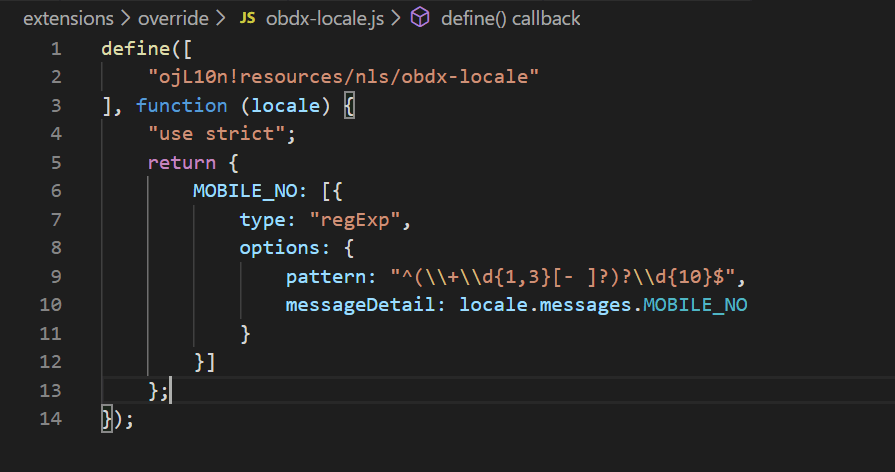Viewport: 895px width, 472px height.
Task: Click the pattern property on line 9
Action: (325, 276)
